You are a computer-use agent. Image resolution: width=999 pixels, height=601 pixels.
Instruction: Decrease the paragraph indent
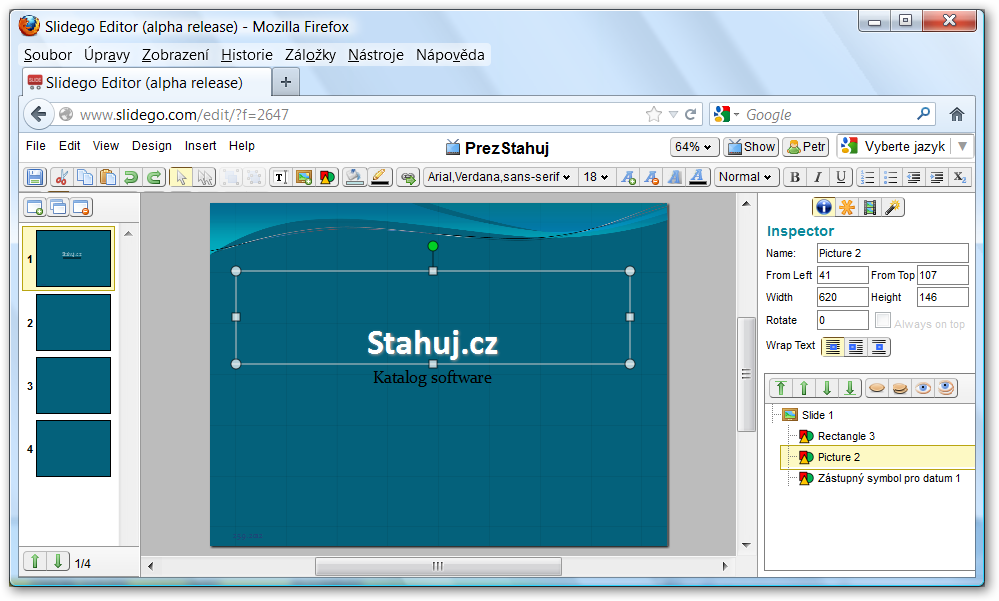coord(914,177)
